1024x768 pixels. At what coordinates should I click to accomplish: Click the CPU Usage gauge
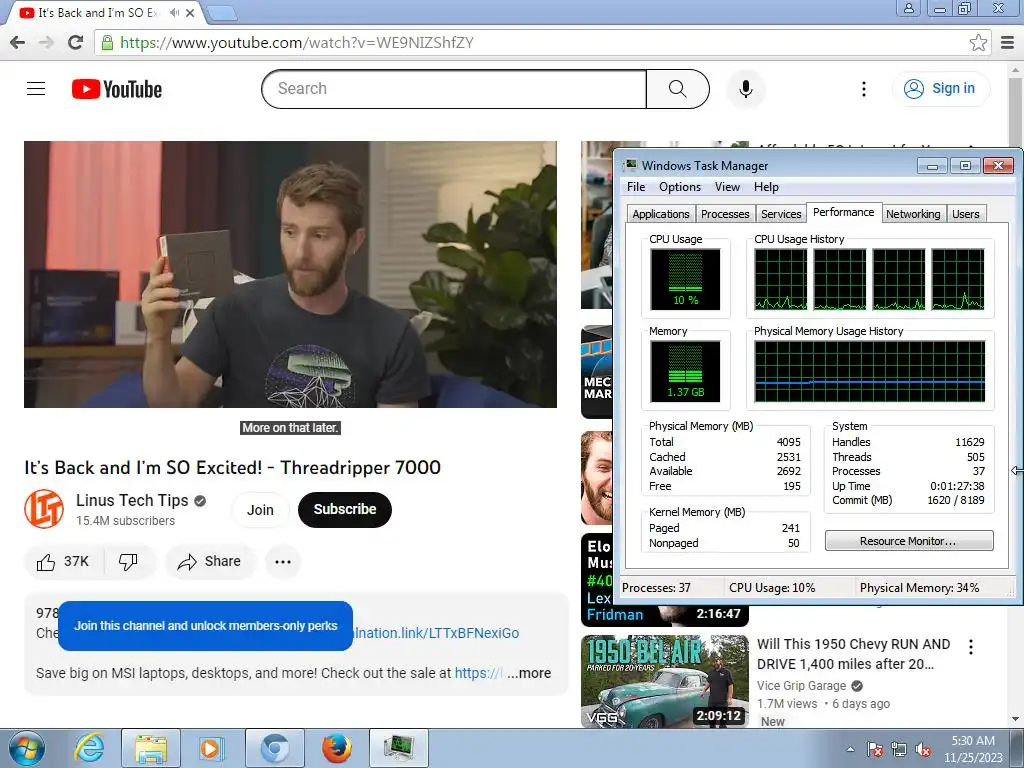(x=685, y=280)
